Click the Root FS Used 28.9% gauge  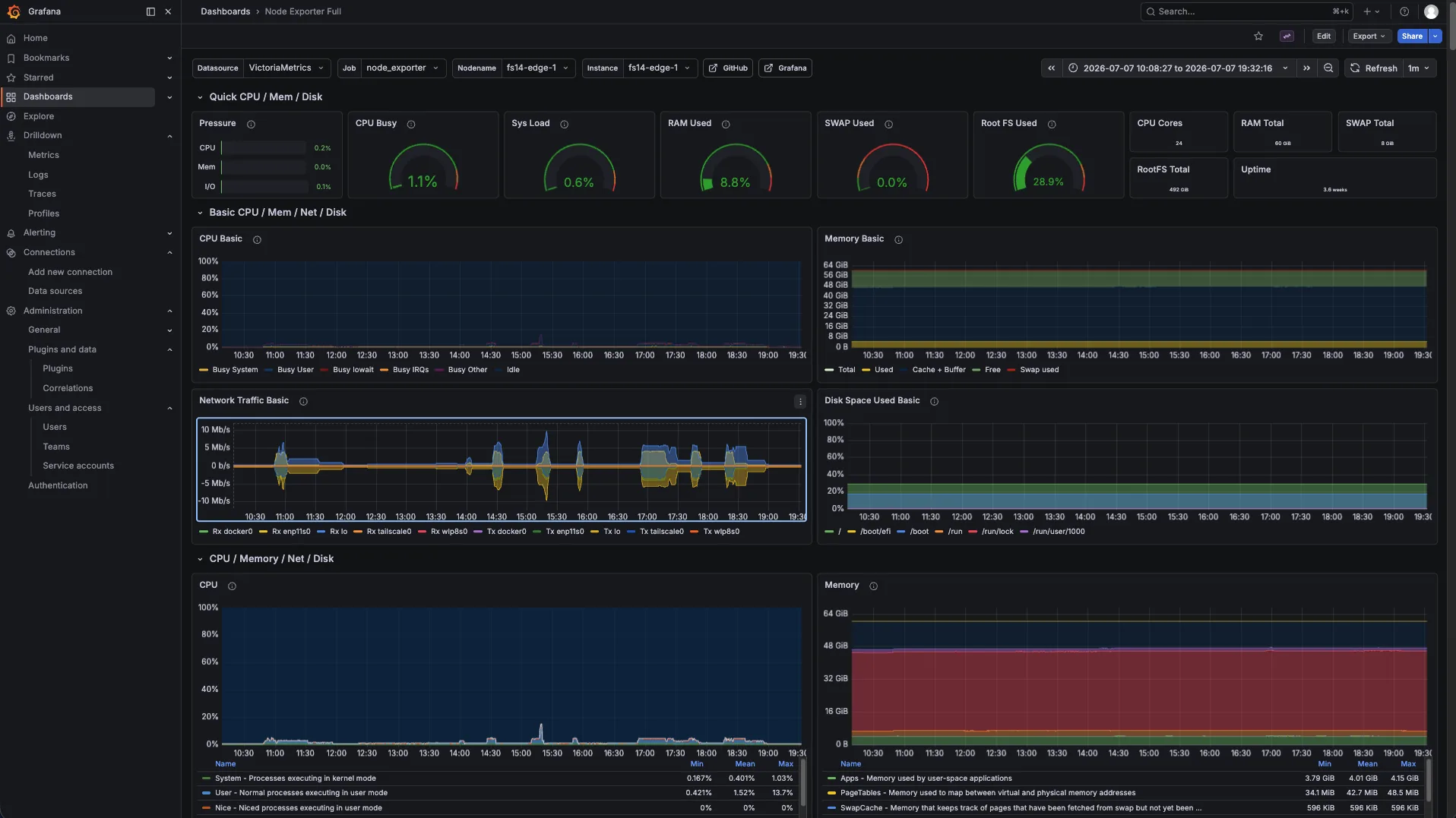coord(1048,166)
